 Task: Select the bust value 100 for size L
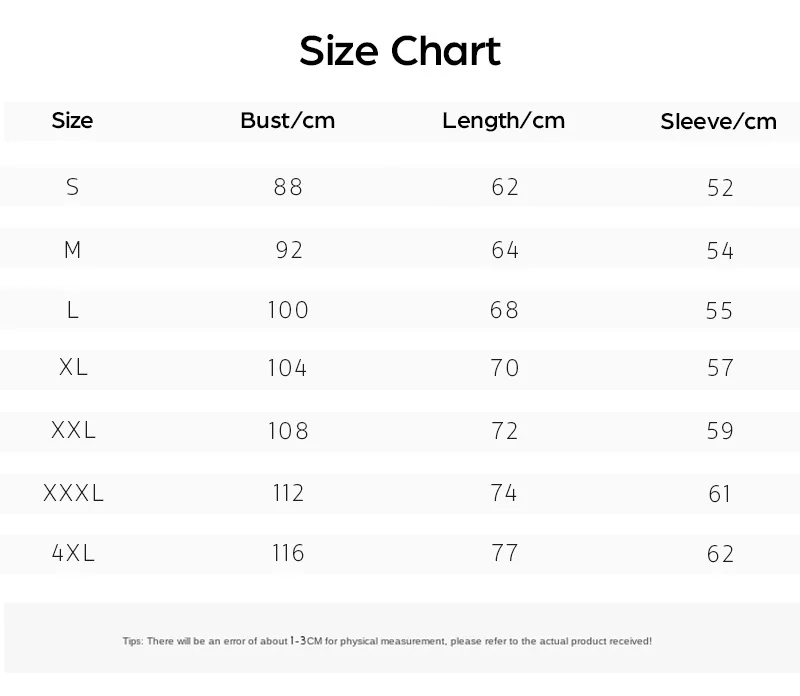click(x=288, y=310)
